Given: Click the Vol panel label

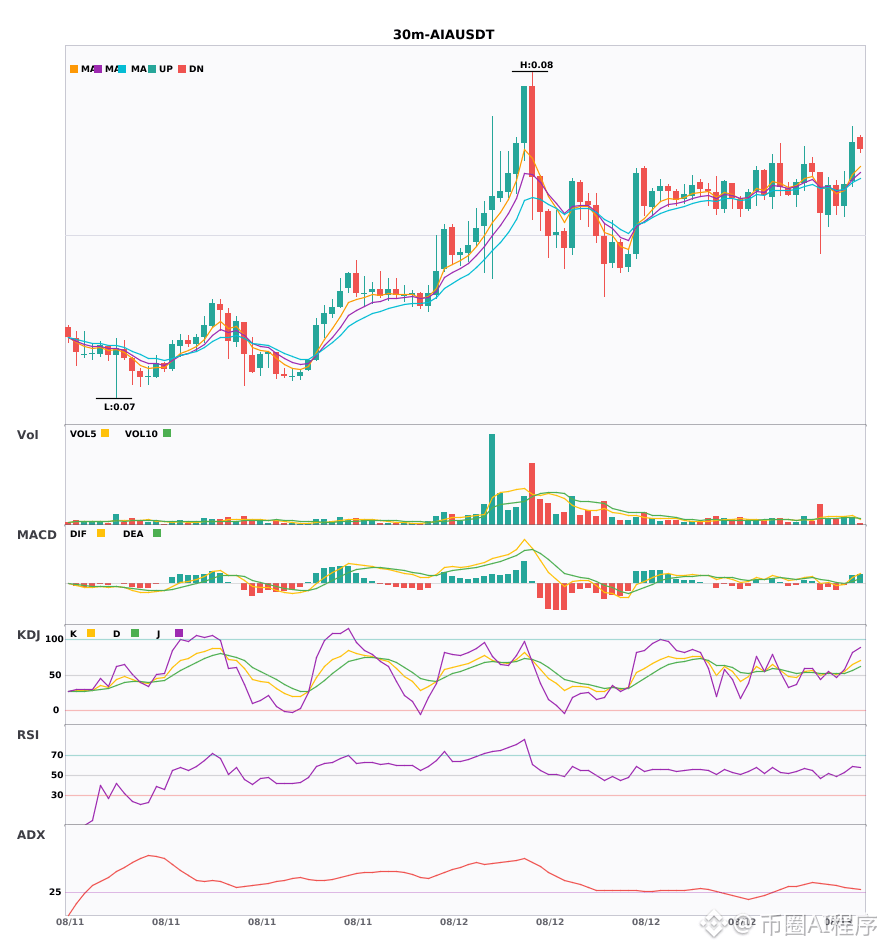Looking at the screenshot, I should pyautogui.click(x=28, y=435).
